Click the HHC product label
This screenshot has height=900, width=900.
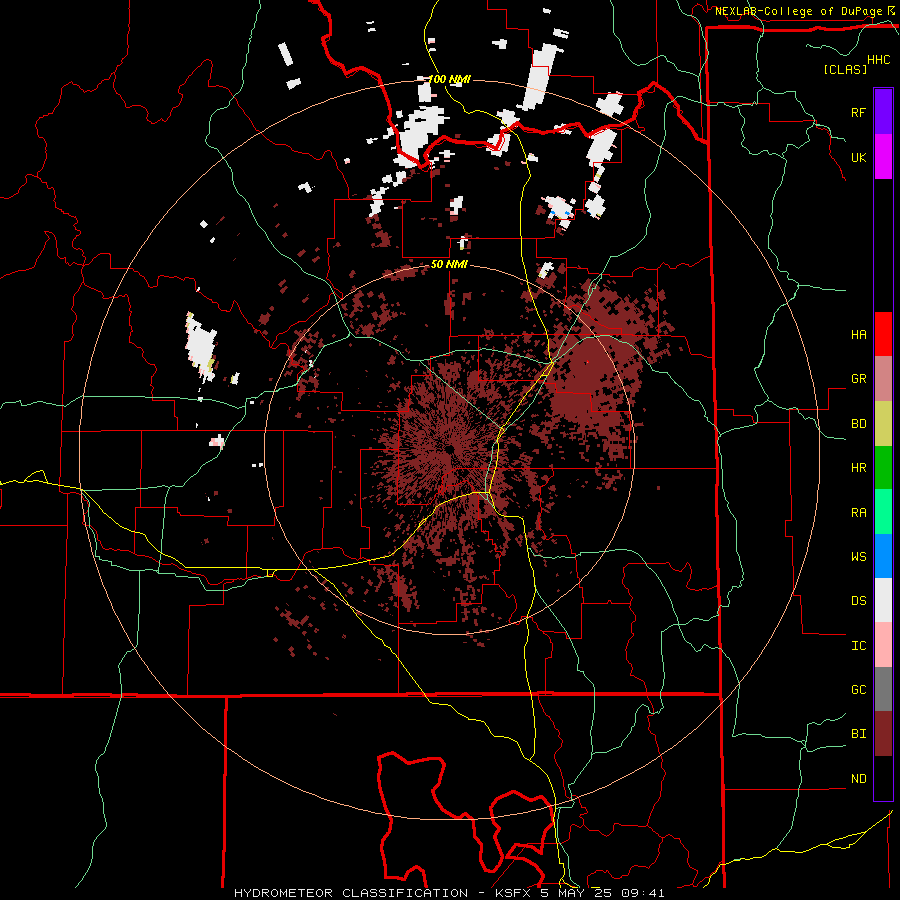pyautogui.click(x=879, y=60)
